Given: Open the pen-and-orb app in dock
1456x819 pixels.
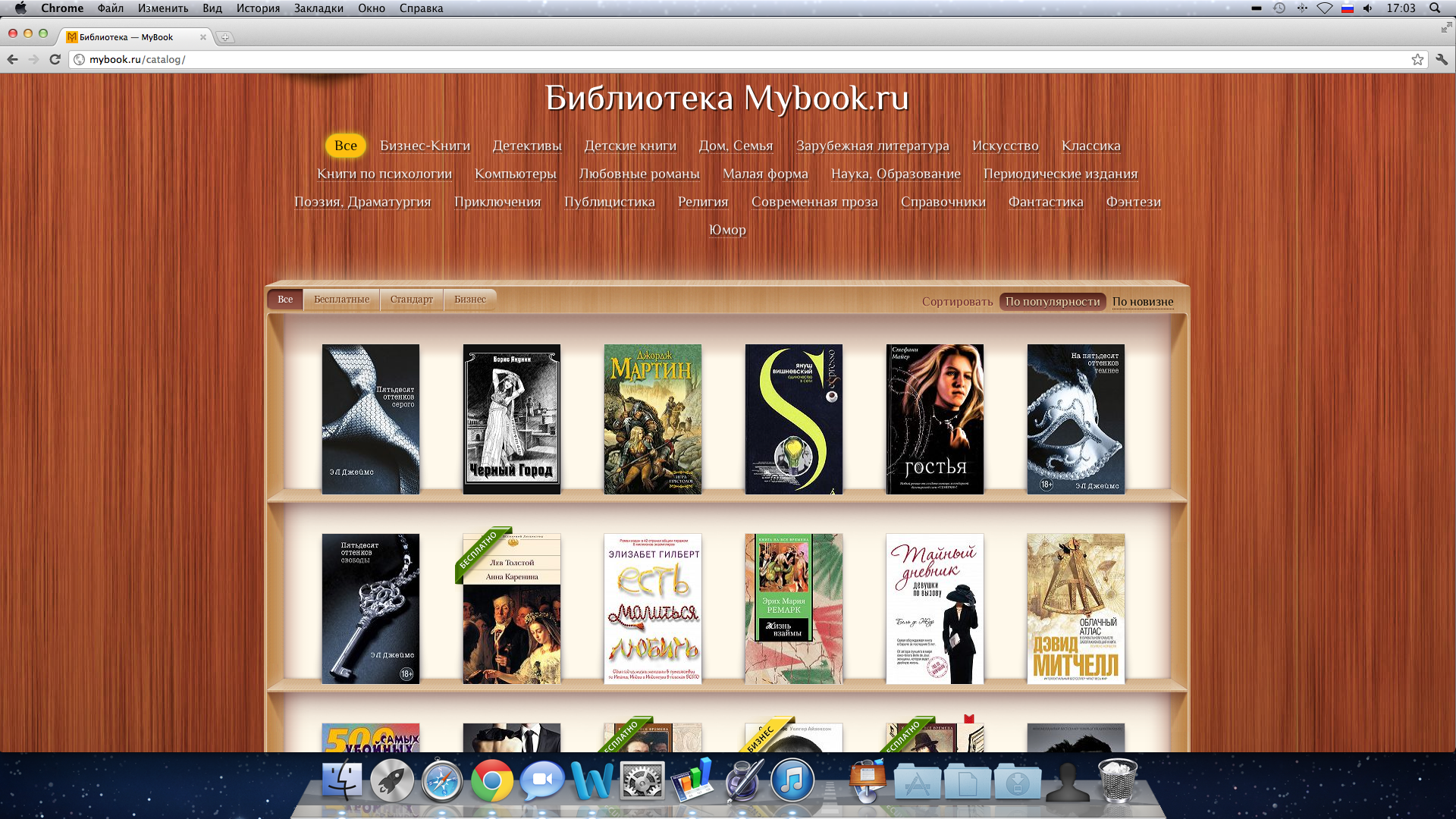Looking at the screenshot, I should (742, 780).
